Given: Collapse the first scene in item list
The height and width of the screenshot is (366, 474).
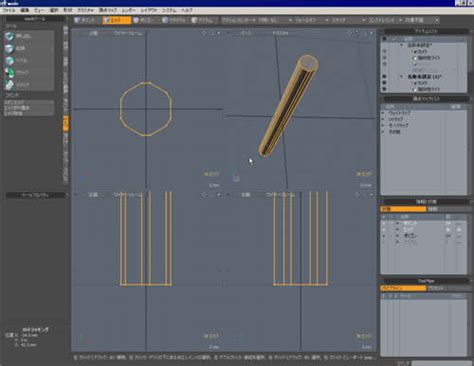Looking at the screenshot, I should (402, 45).
